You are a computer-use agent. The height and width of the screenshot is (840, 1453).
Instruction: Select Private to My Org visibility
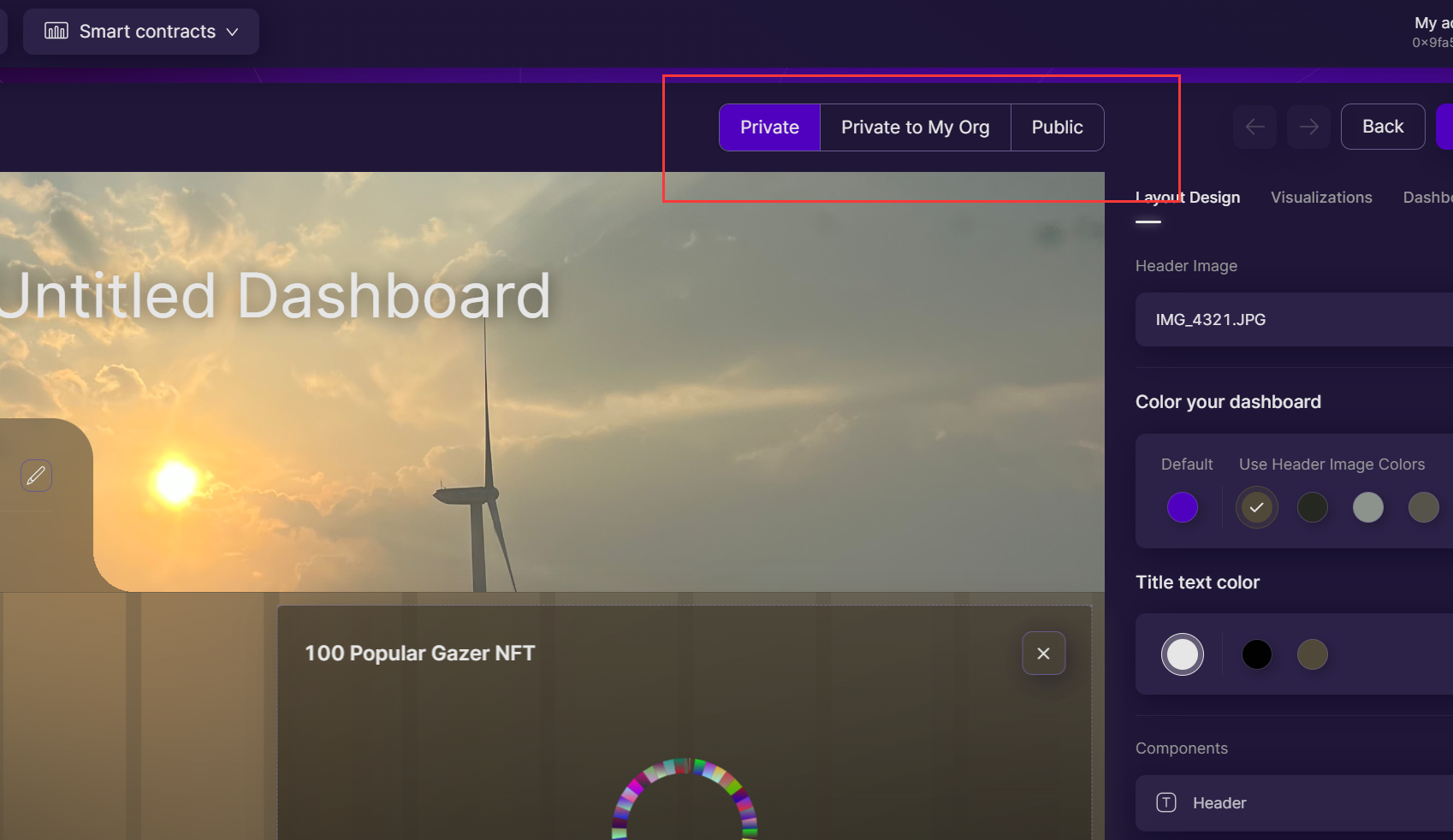tap(915, 127)
